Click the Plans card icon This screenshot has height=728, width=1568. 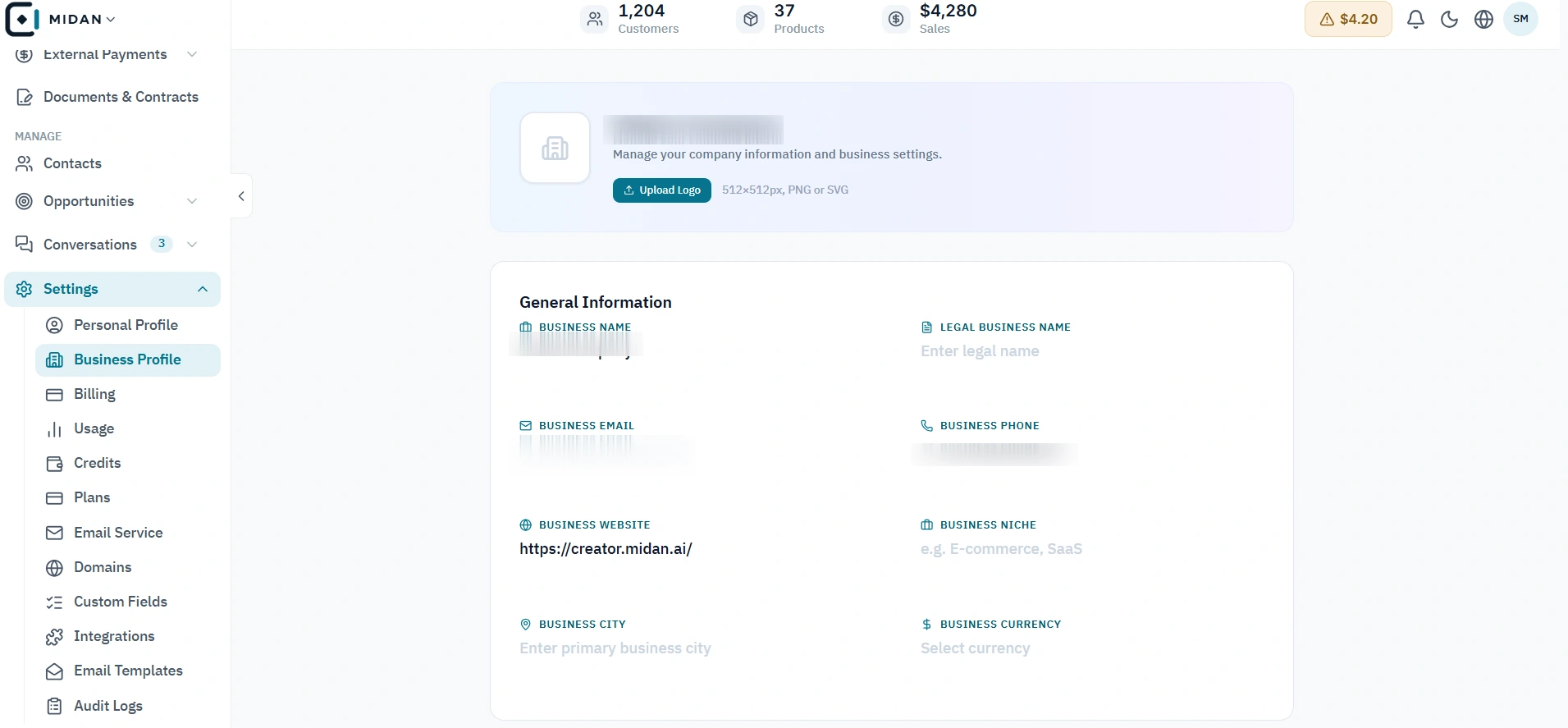tap(54, 498)
